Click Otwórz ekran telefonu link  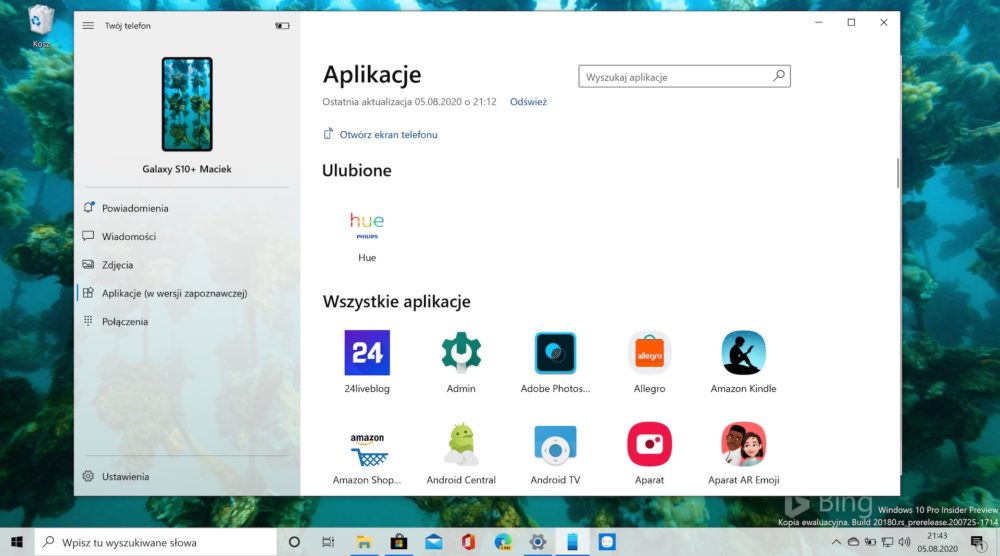click(380, 135)
